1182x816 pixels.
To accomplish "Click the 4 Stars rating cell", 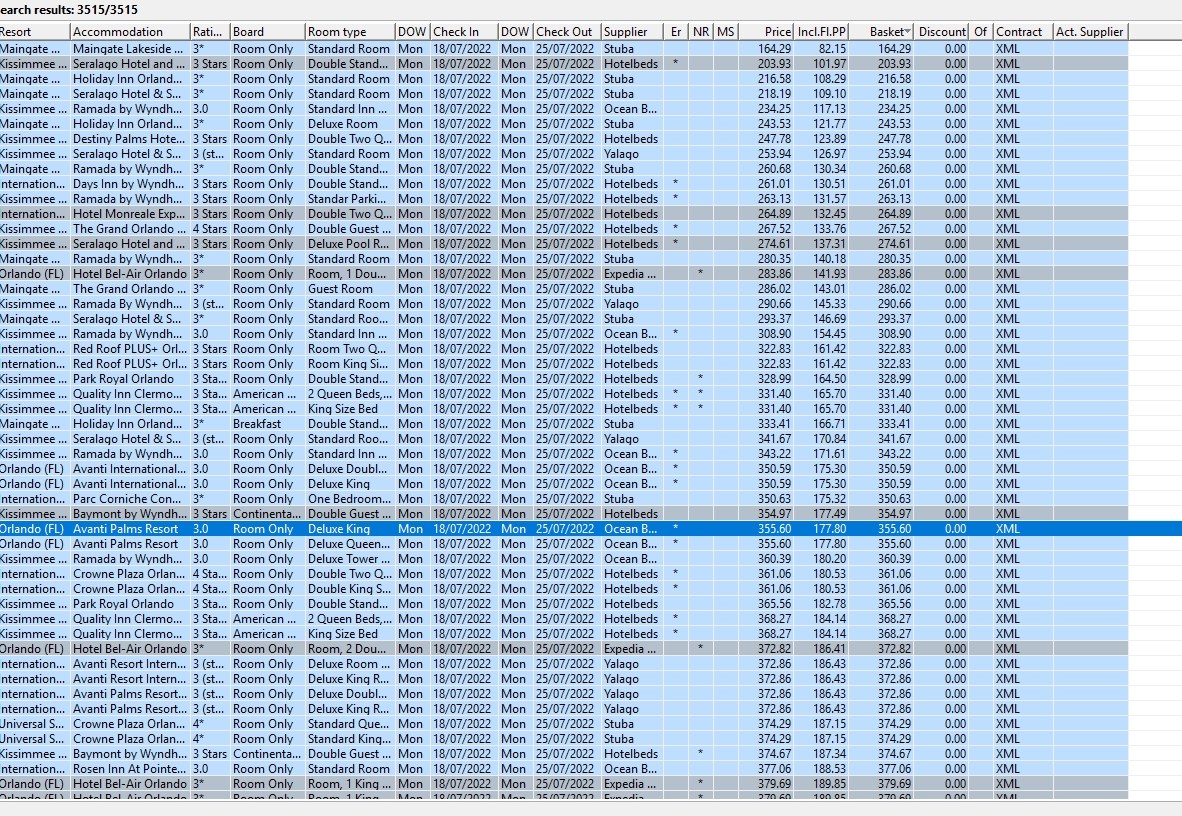I will click(x=210, y=229).
